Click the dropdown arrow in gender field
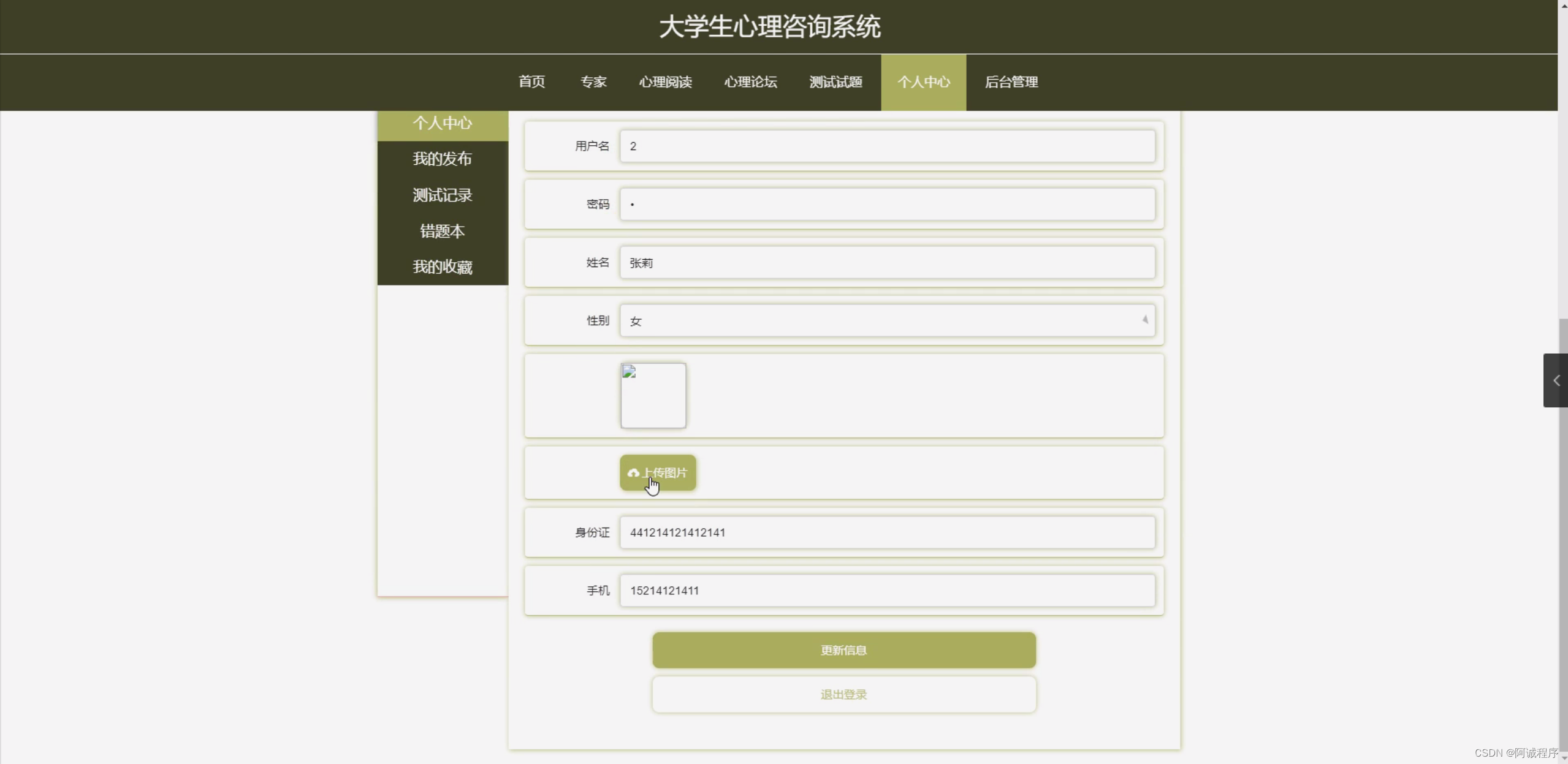 point(1144,320)
